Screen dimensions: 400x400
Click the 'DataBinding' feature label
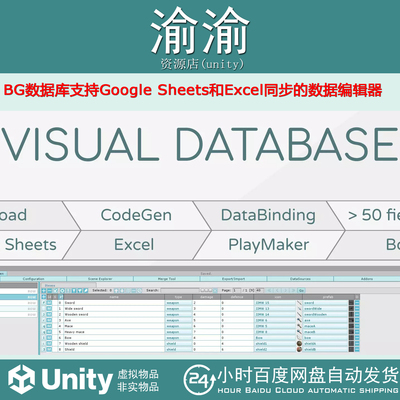tap(268, 215)
